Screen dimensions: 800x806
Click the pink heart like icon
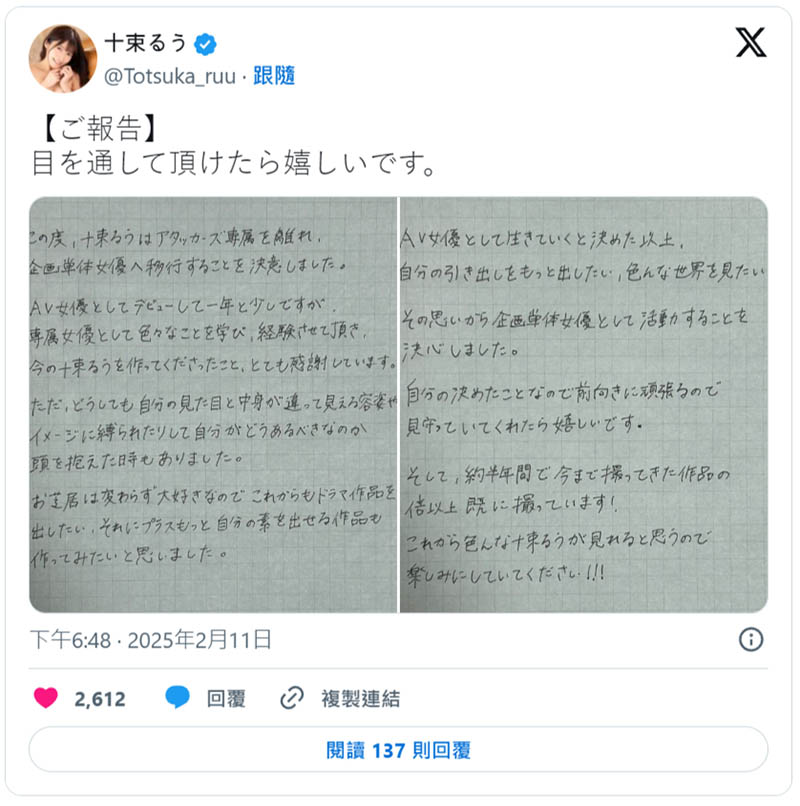click(x=45, y=699)
